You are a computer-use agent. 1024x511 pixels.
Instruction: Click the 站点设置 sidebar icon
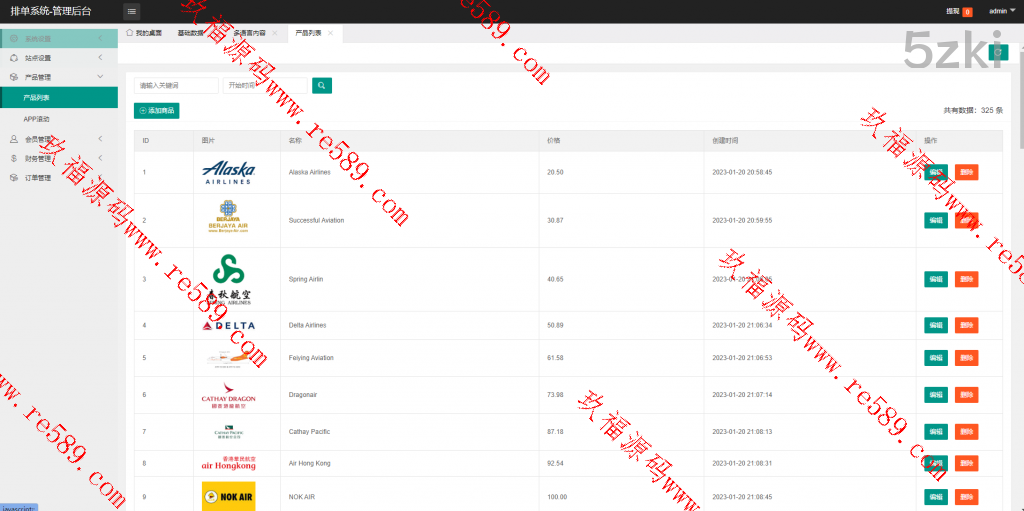[14, 58]
